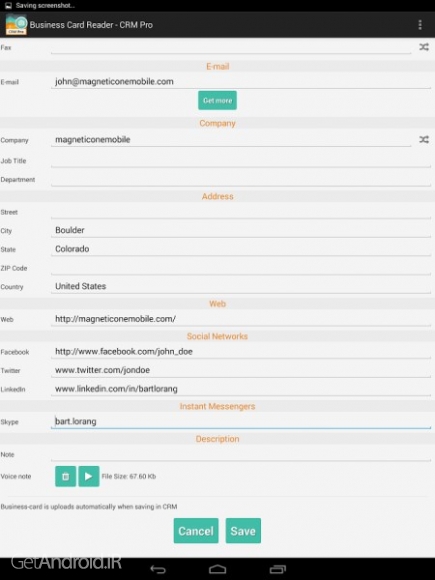
Task: Tap the "Company" section header
Action: click(x=218, y=123)
